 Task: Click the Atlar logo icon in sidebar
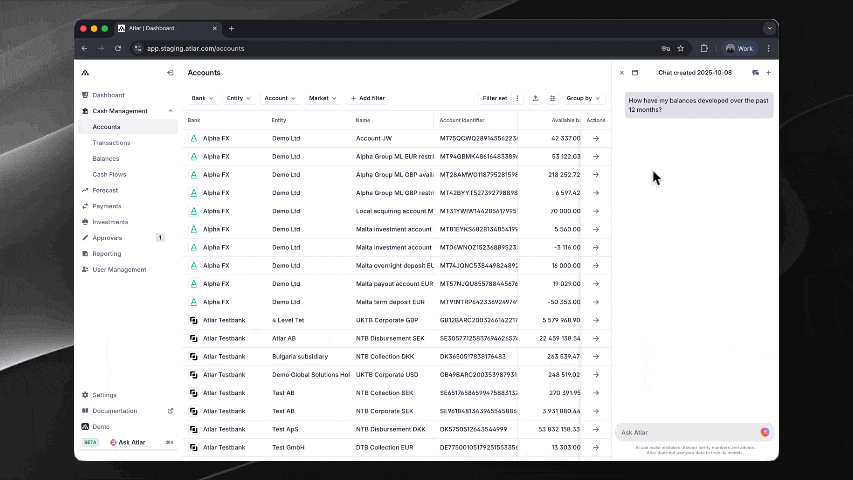85,72
